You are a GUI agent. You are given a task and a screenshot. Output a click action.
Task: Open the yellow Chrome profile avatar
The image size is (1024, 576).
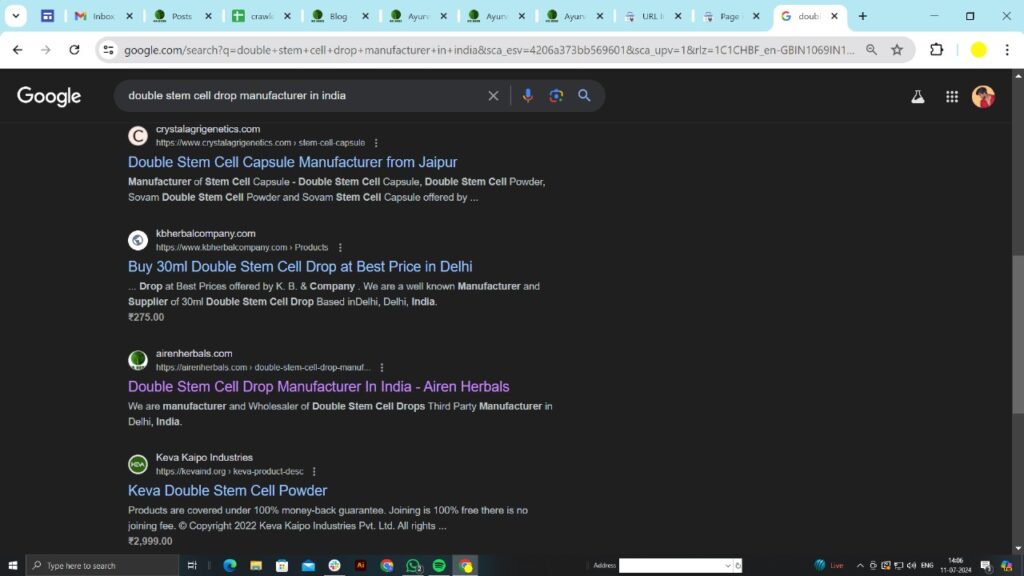[x=978, y=50]
